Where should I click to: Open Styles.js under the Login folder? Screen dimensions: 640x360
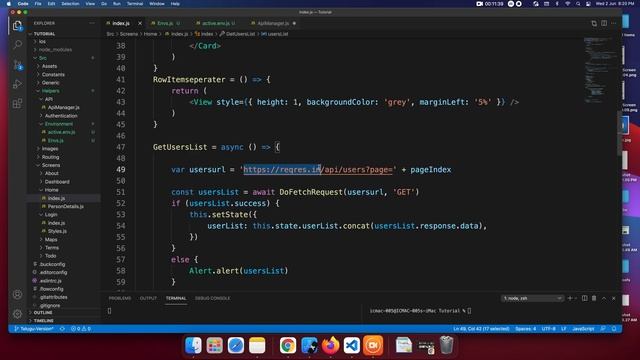click(x=57, y=231)
